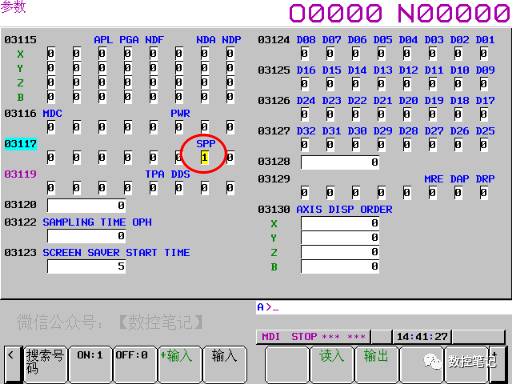The width and height of the screenshot is (513, 385).
Task: Select the MRE bit of parameter 03129
Action: tap(432, 193)
